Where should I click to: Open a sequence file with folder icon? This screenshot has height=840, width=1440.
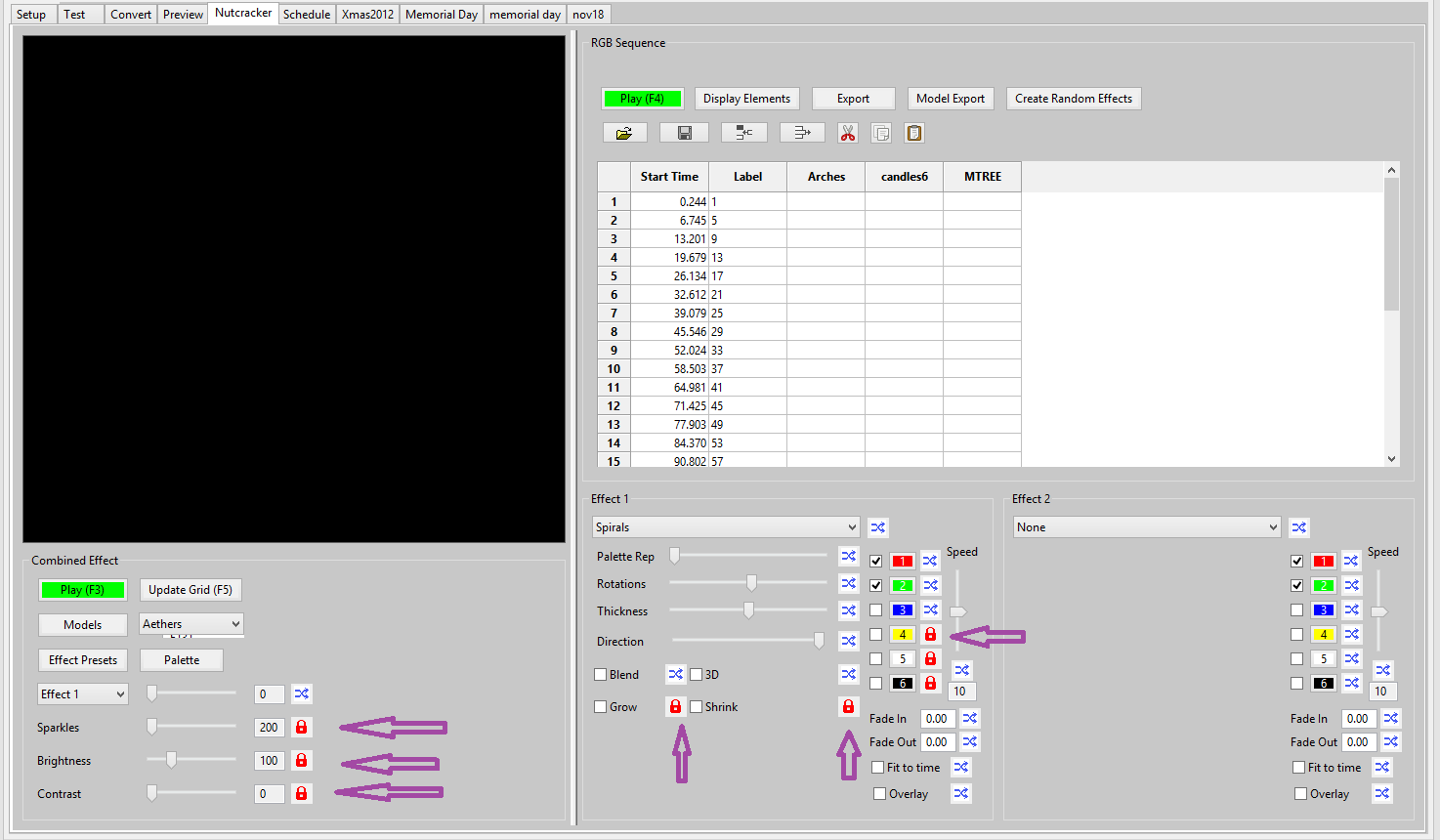point(624,133)
